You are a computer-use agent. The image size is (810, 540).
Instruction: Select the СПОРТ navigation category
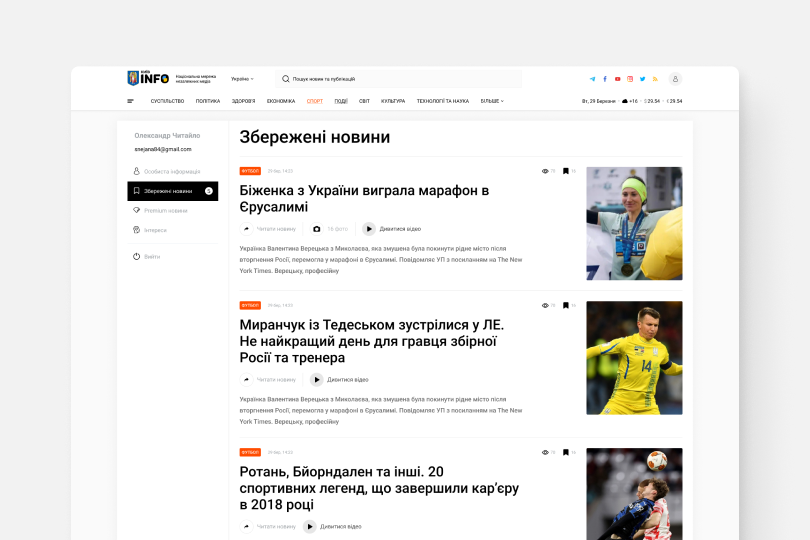315,101
